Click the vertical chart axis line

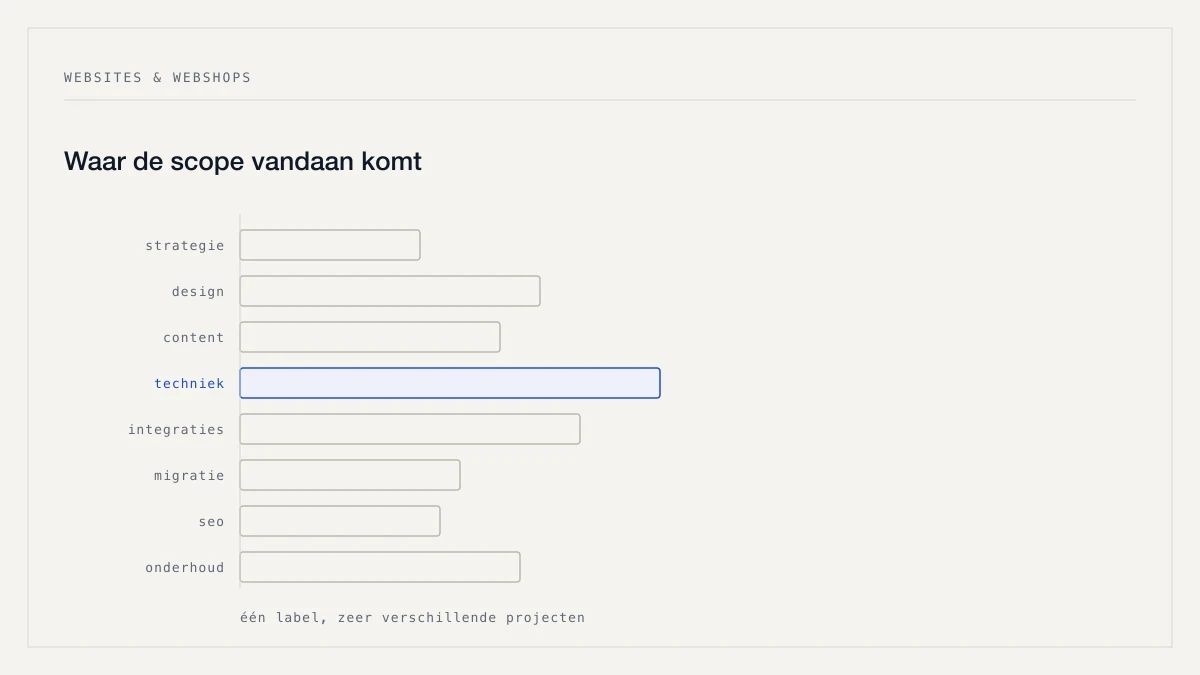coord(240,401)
